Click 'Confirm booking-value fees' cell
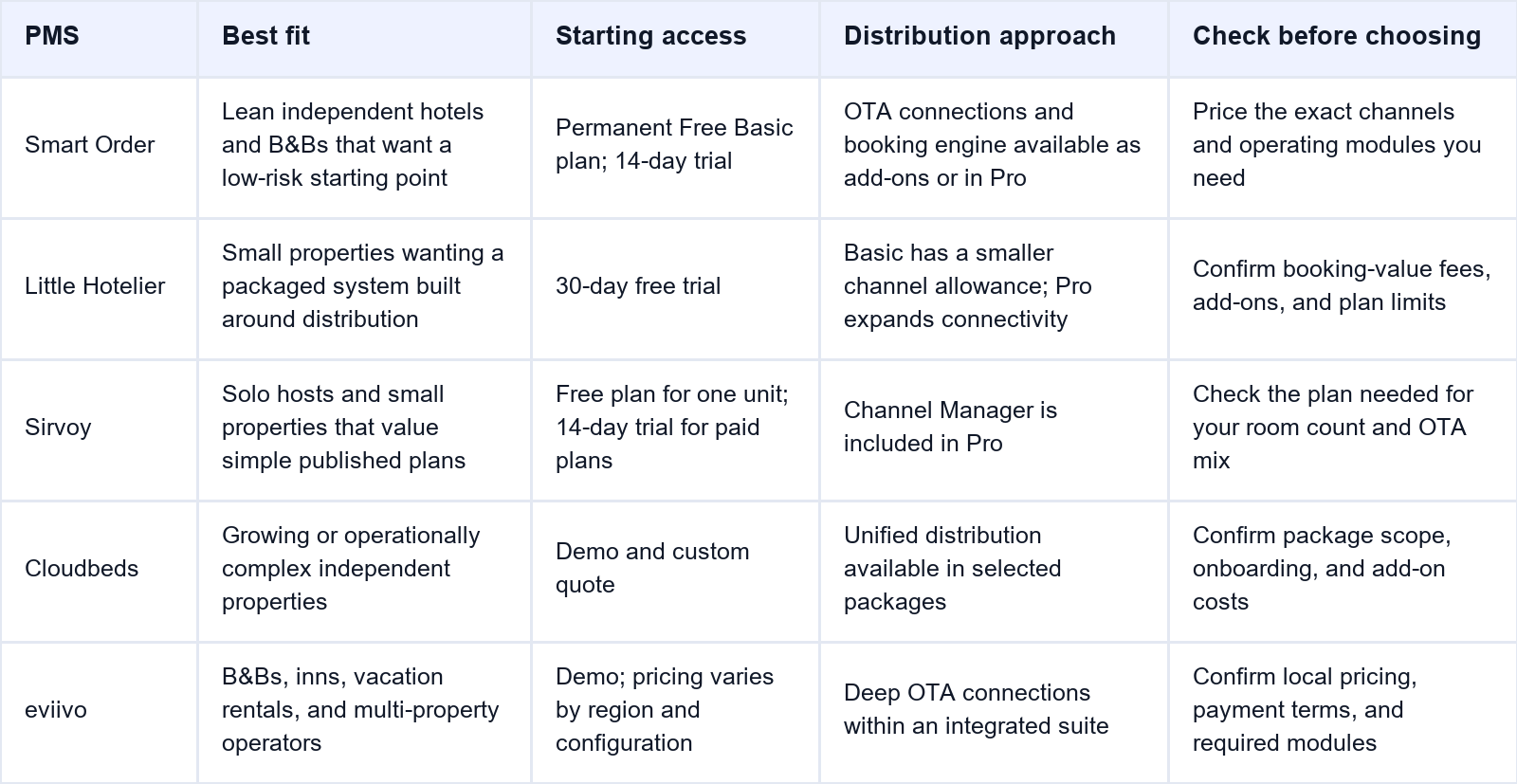This screenshot has width=1517, height=784. 1343,289
